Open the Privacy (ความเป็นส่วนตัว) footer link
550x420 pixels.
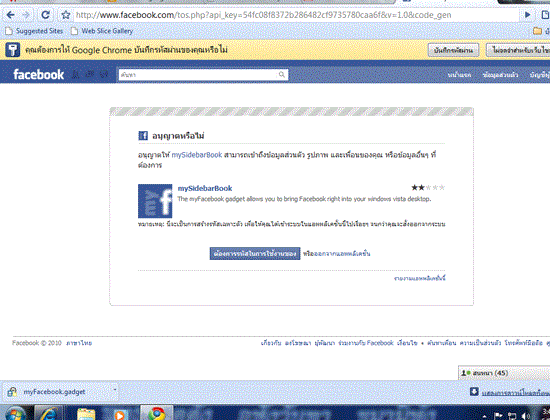click(x=480, y=343)
